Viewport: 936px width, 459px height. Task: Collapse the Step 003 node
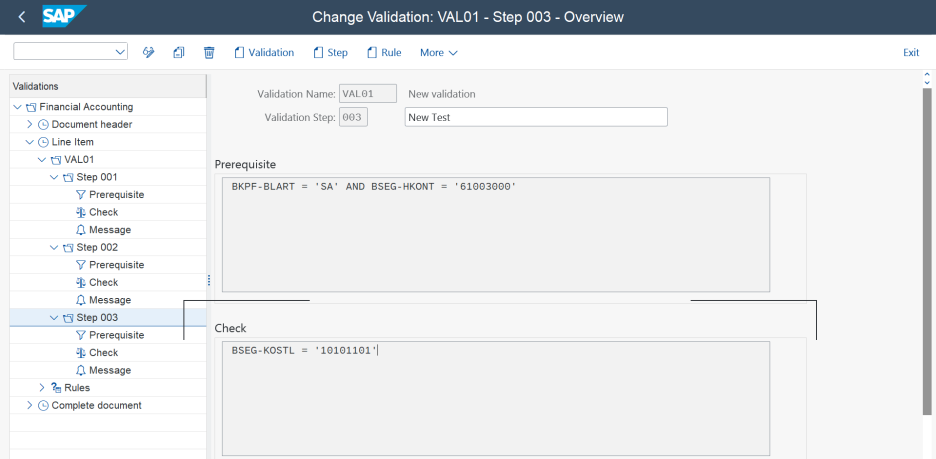54,318
